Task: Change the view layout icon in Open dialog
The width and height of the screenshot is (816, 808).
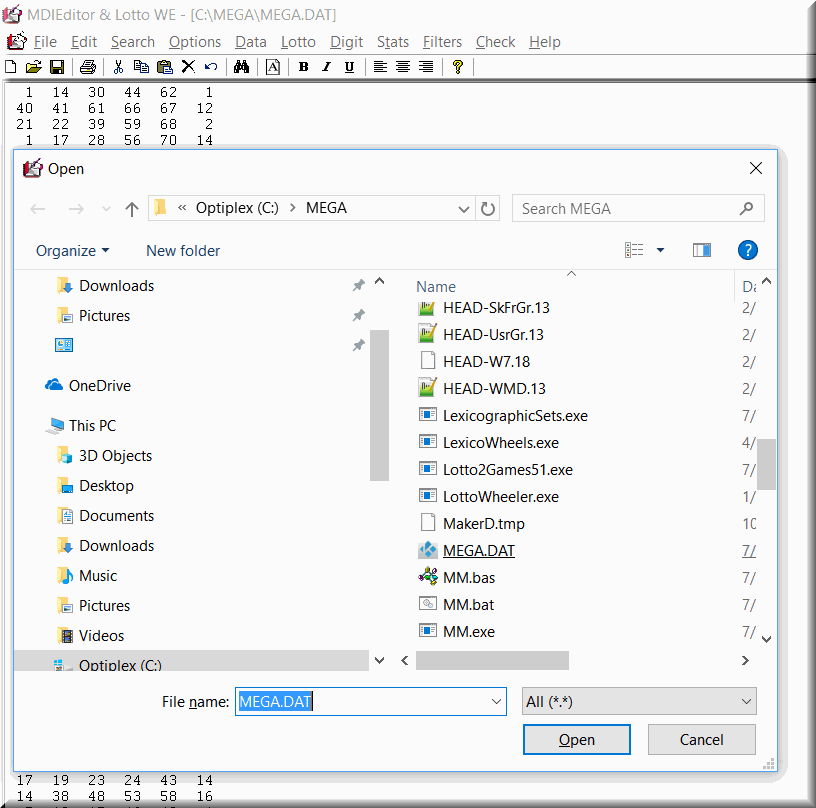Action: pyautogui.click(x=633, y=250)
